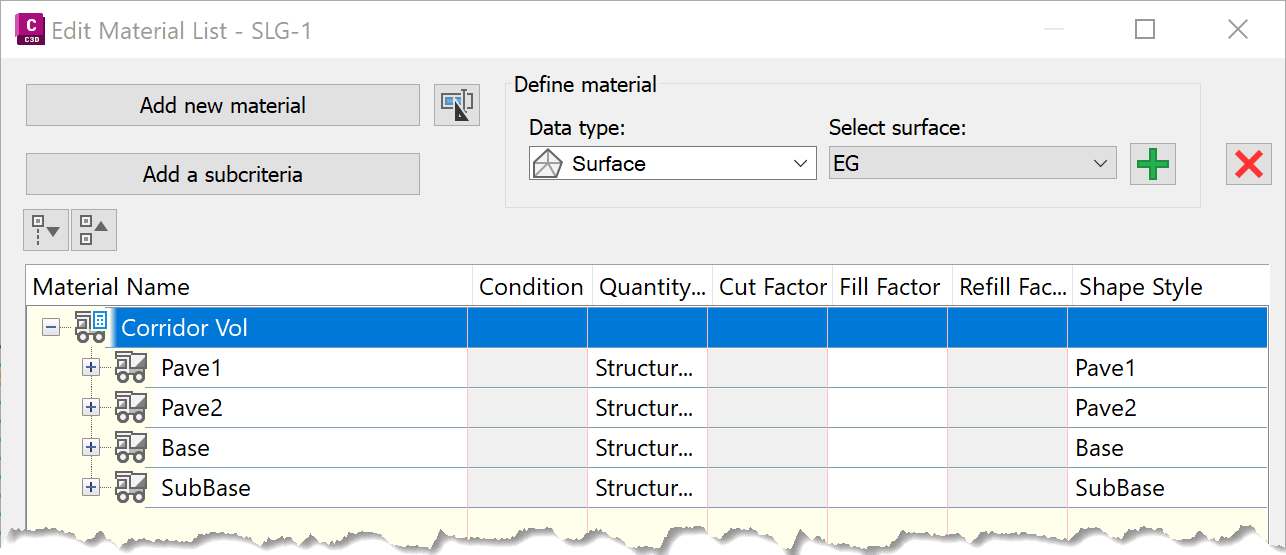1286x555 pixels.
Task: Click the Civil 3D app icon in title bar
Action: 28,30
